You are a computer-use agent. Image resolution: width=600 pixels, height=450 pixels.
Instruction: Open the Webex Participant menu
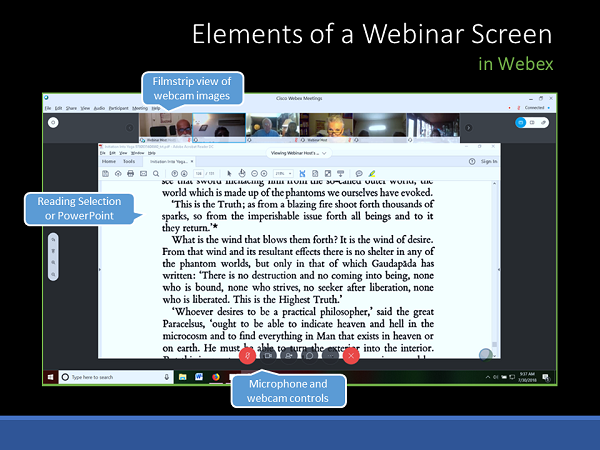point(119,108)
